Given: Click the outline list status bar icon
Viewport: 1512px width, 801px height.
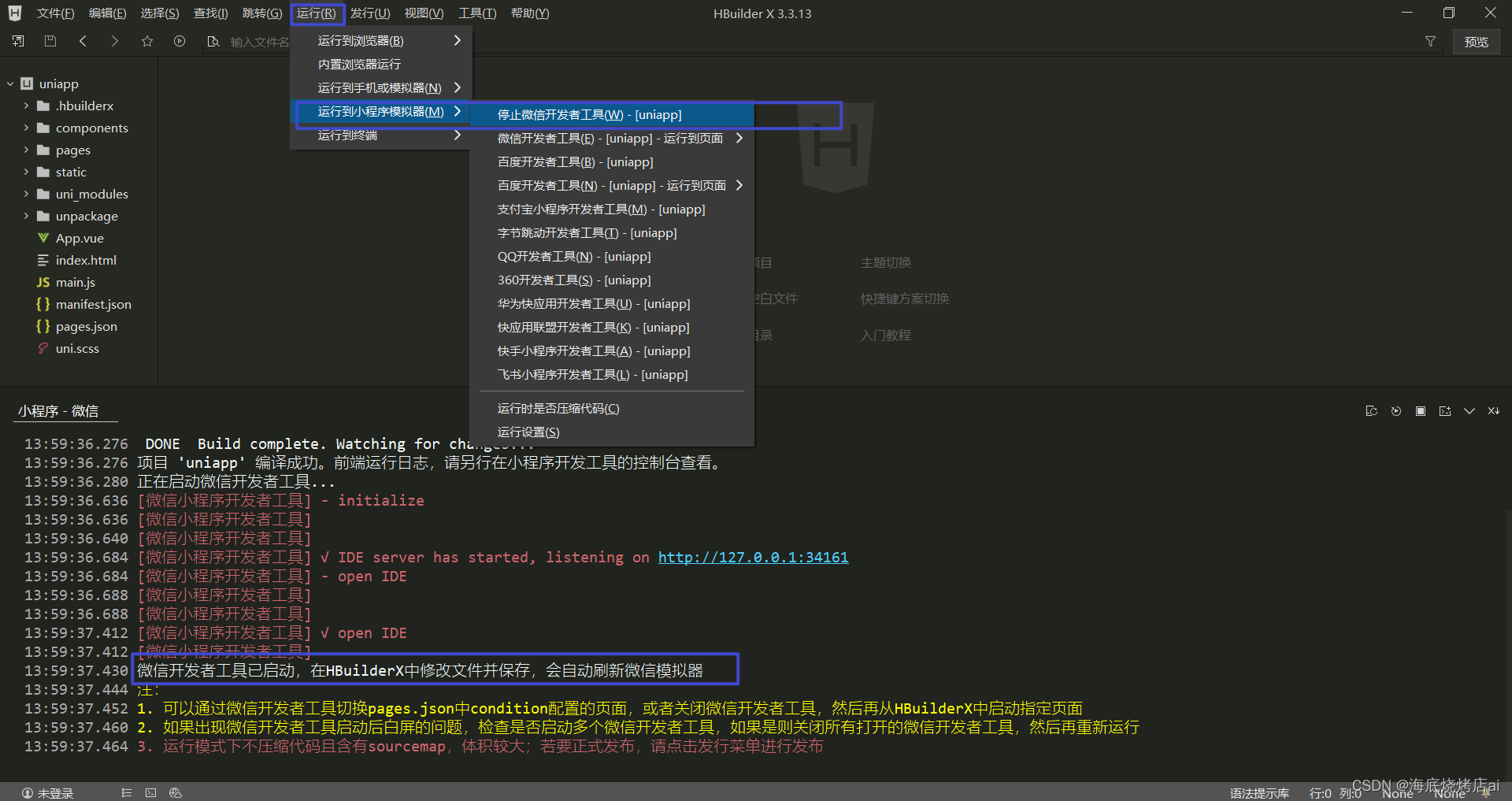Looking at the screenshot, I should 127,793.
